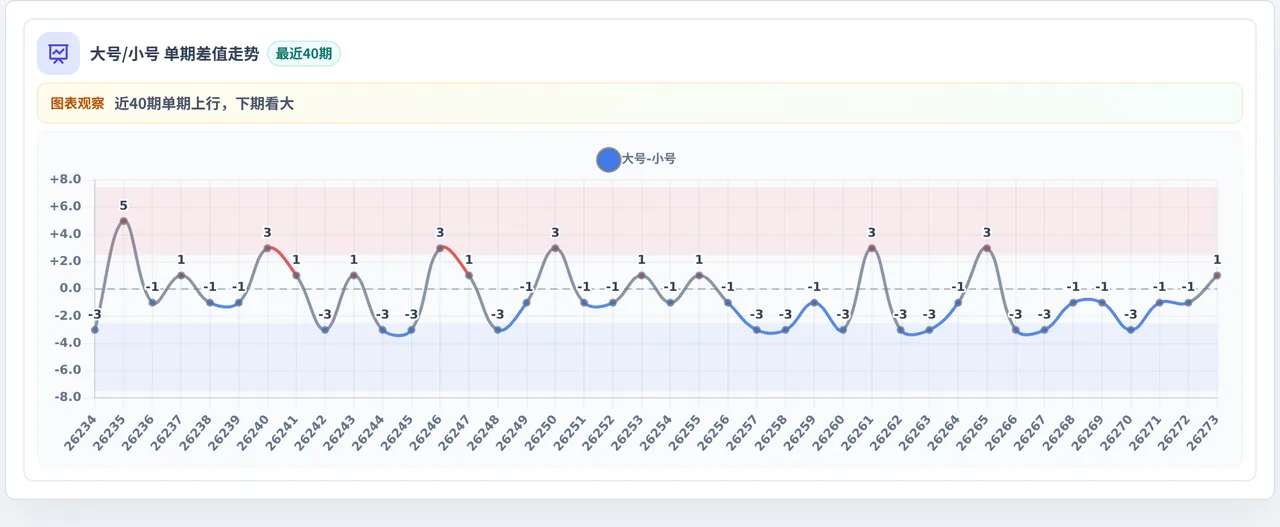Viewport: 1280px width, 527px height.
Task: Select the data point for period 26270
Action: pos(1131,330)
